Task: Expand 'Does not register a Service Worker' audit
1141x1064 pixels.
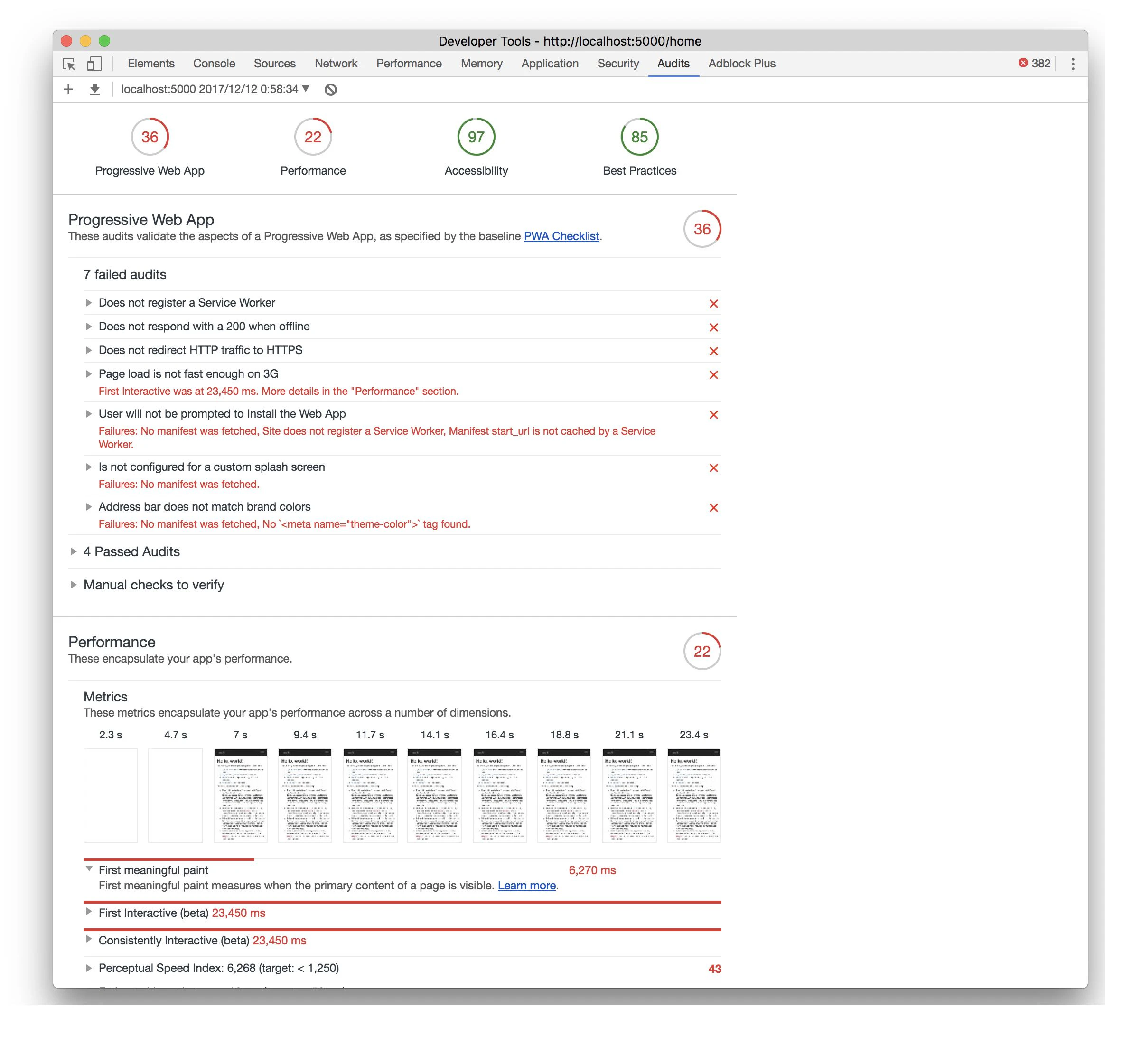Action: click(88, 302)
